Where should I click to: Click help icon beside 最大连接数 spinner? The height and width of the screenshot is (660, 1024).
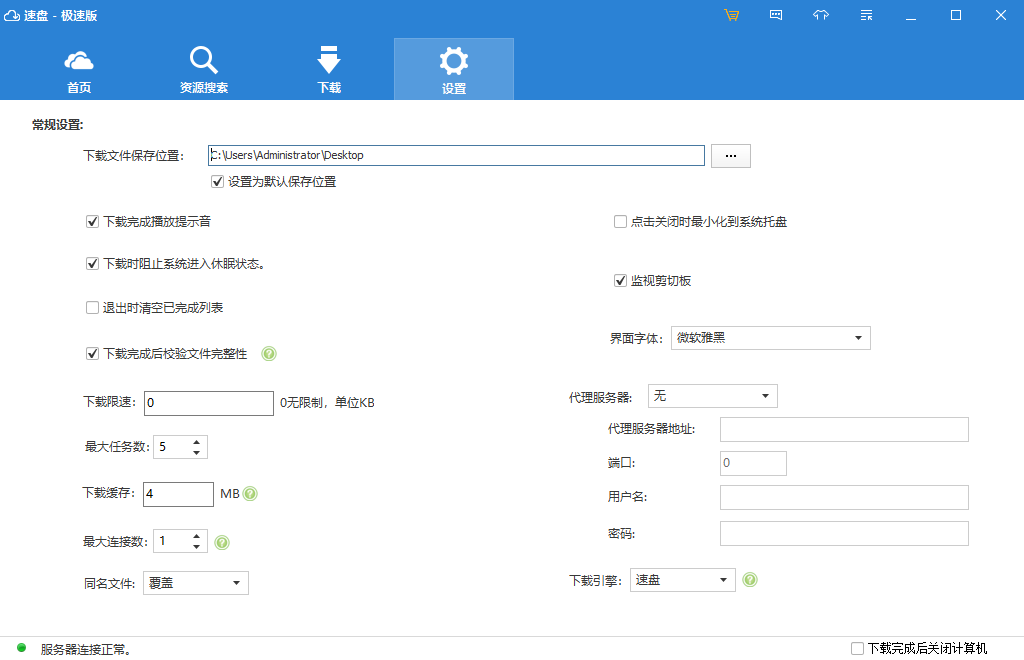coord(222,542)
